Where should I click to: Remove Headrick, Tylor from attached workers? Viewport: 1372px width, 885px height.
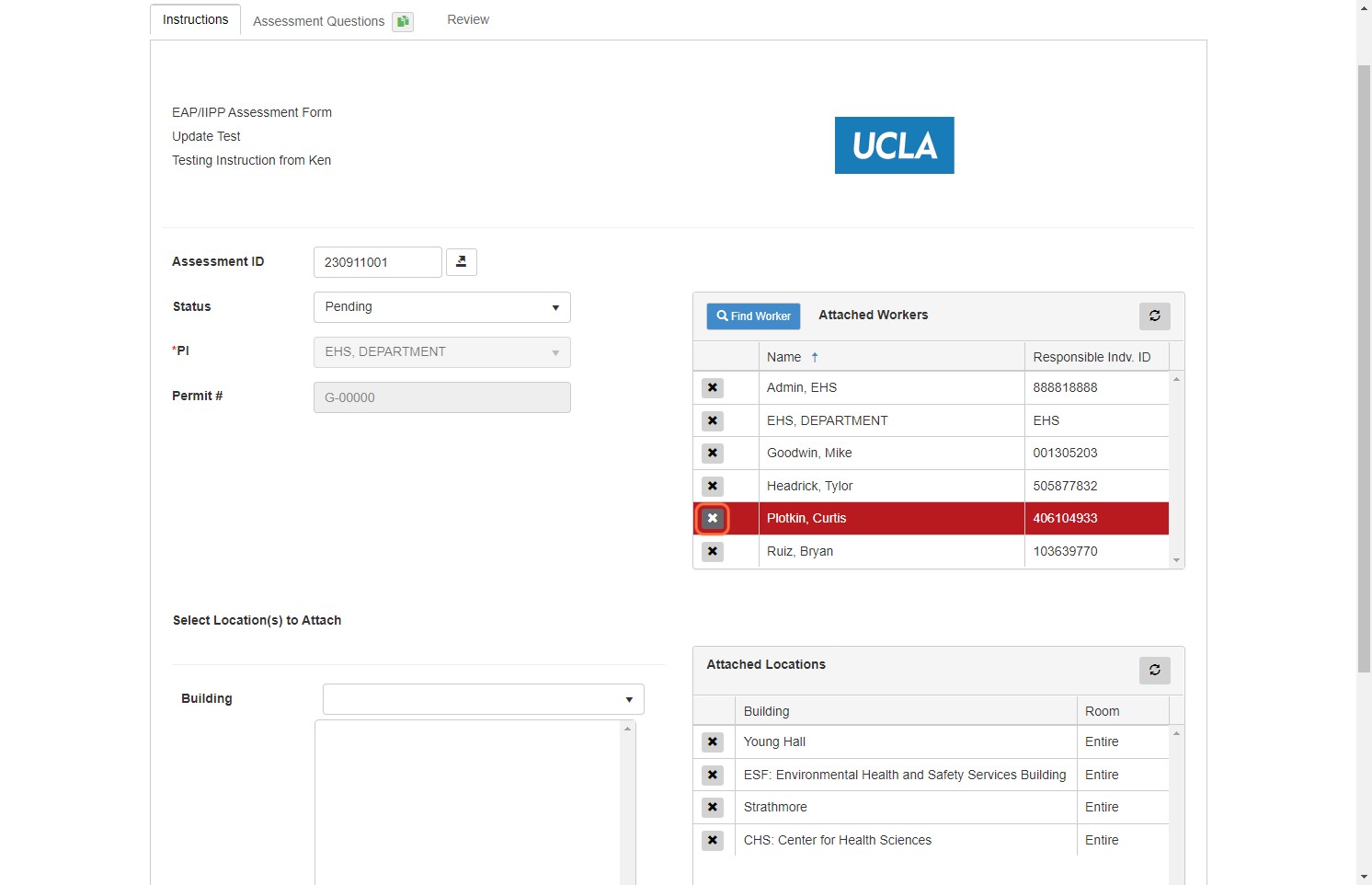tap(713, 487)
